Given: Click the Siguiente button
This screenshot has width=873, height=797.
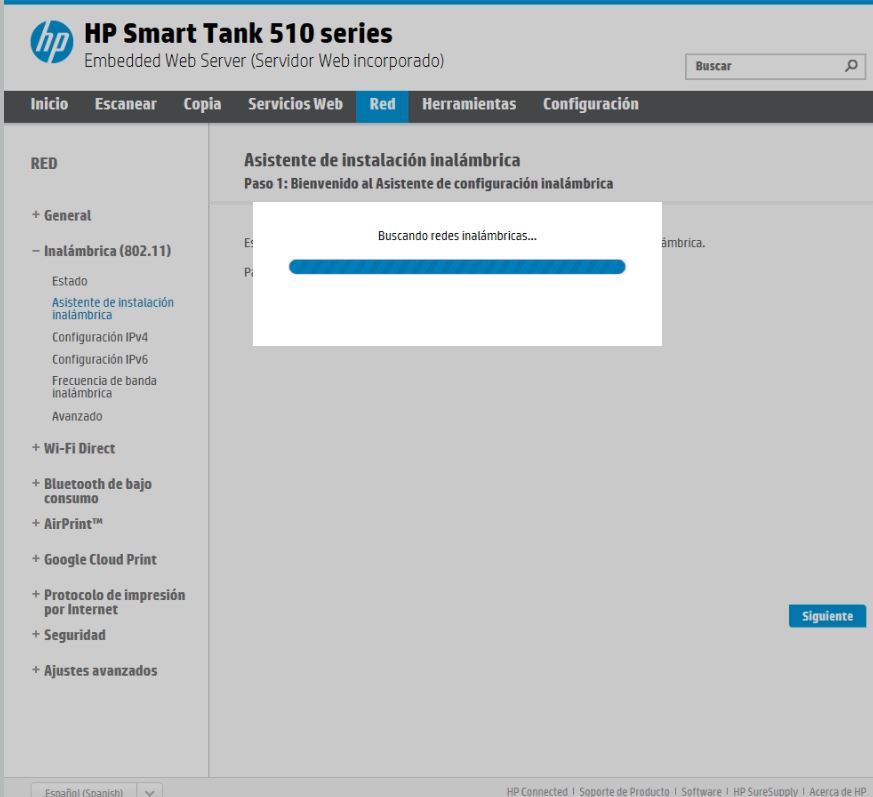Looking at the screenshot, I should click(x=827, y=616).
